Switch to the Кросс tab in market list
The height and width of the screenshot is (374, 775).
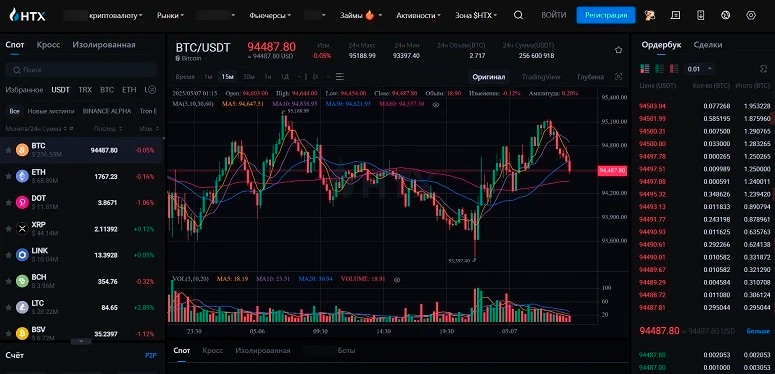[48, 45]
